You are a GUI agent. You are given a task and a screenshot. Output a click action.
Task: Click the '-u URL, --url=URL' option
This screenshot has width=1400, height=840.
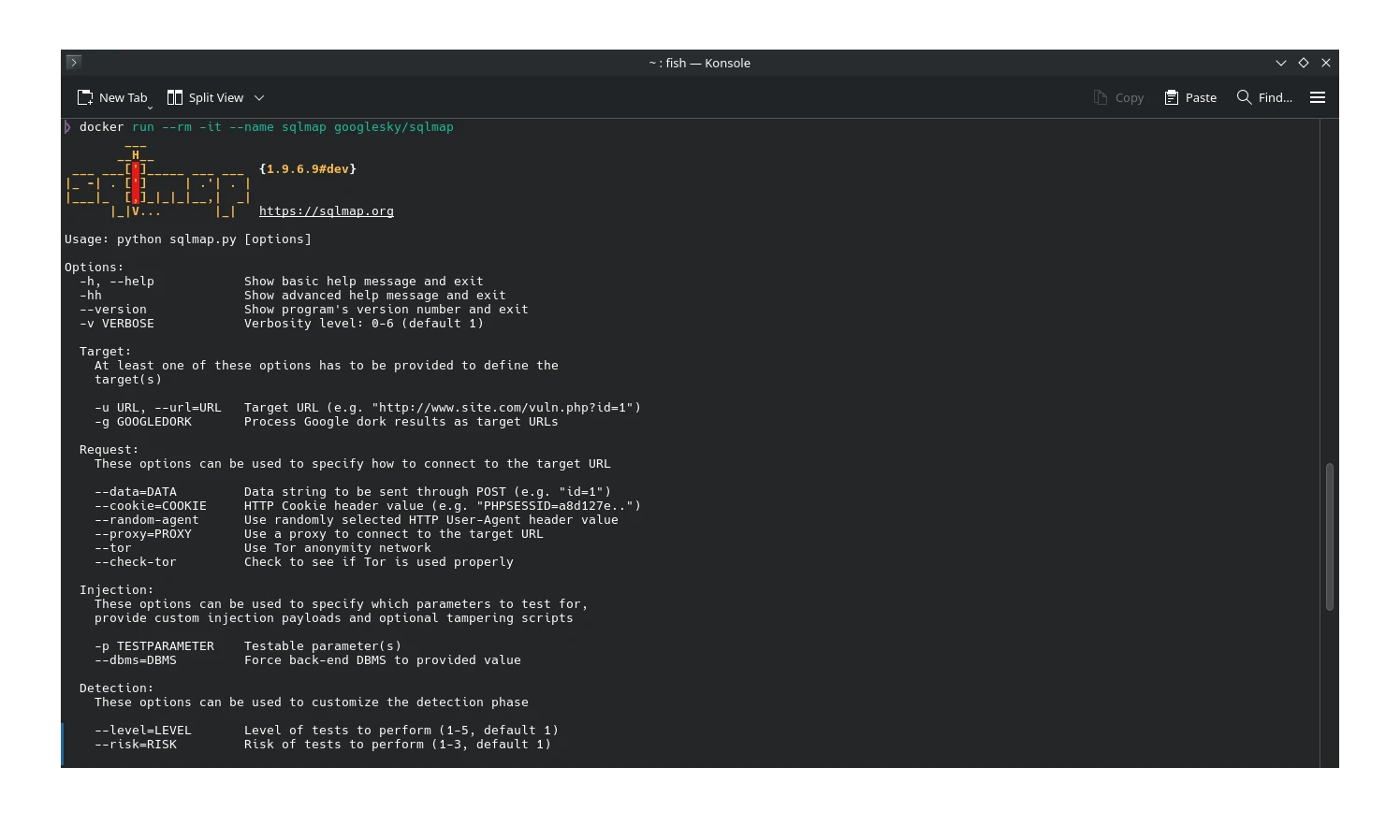pyautogui.click(x=158, y=408)
